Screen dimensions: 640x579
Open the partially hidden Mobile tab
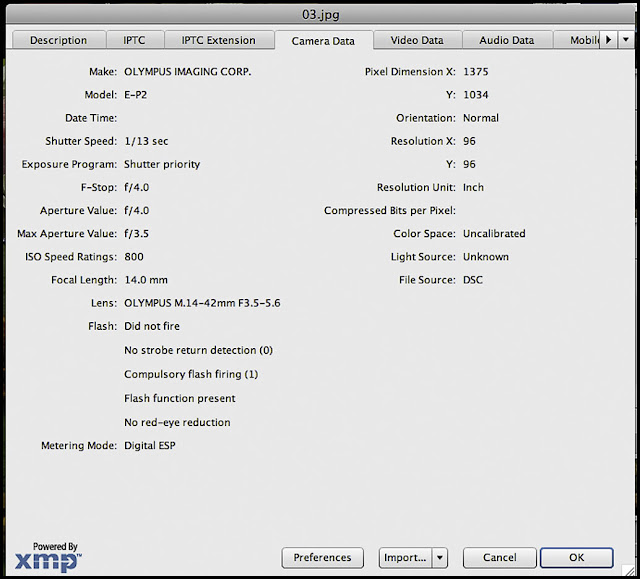tap(576, 40)
